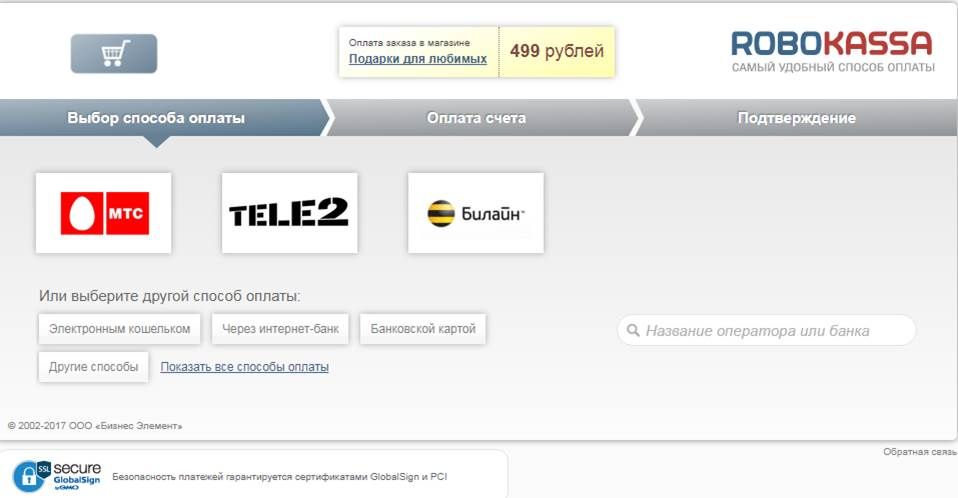Screen dimensions: 958x498
Task: Choose Через интернет-банк payment option
Action: pyautogui.click(x=280, y=329)
